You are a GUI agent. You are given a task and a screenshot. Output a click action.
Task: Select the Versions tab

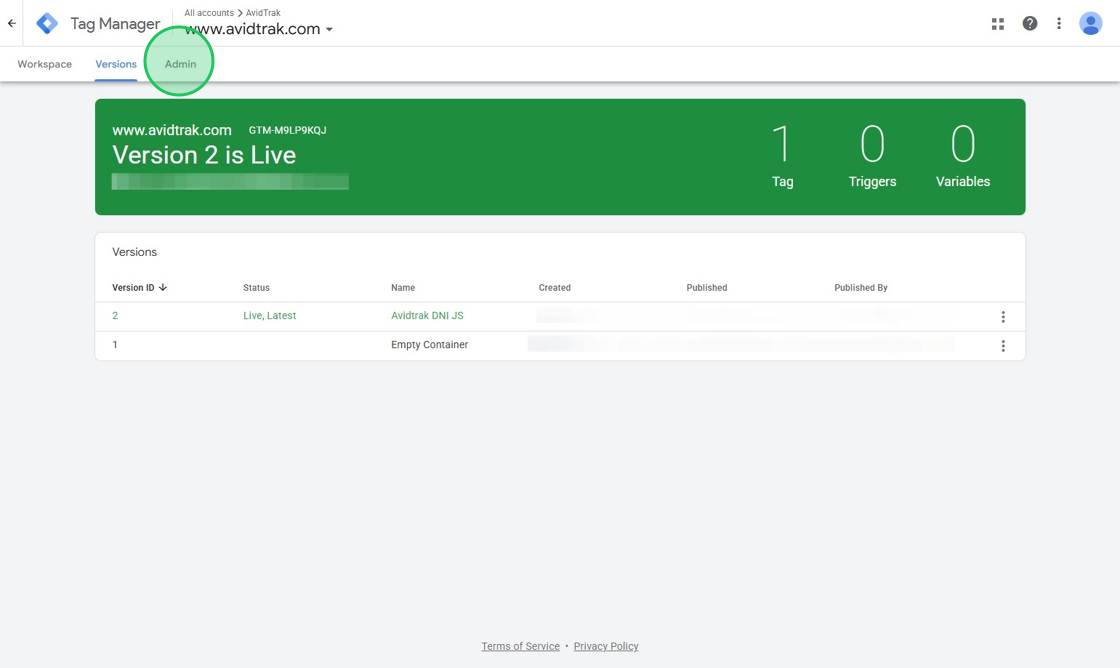(x=116, y=64)
